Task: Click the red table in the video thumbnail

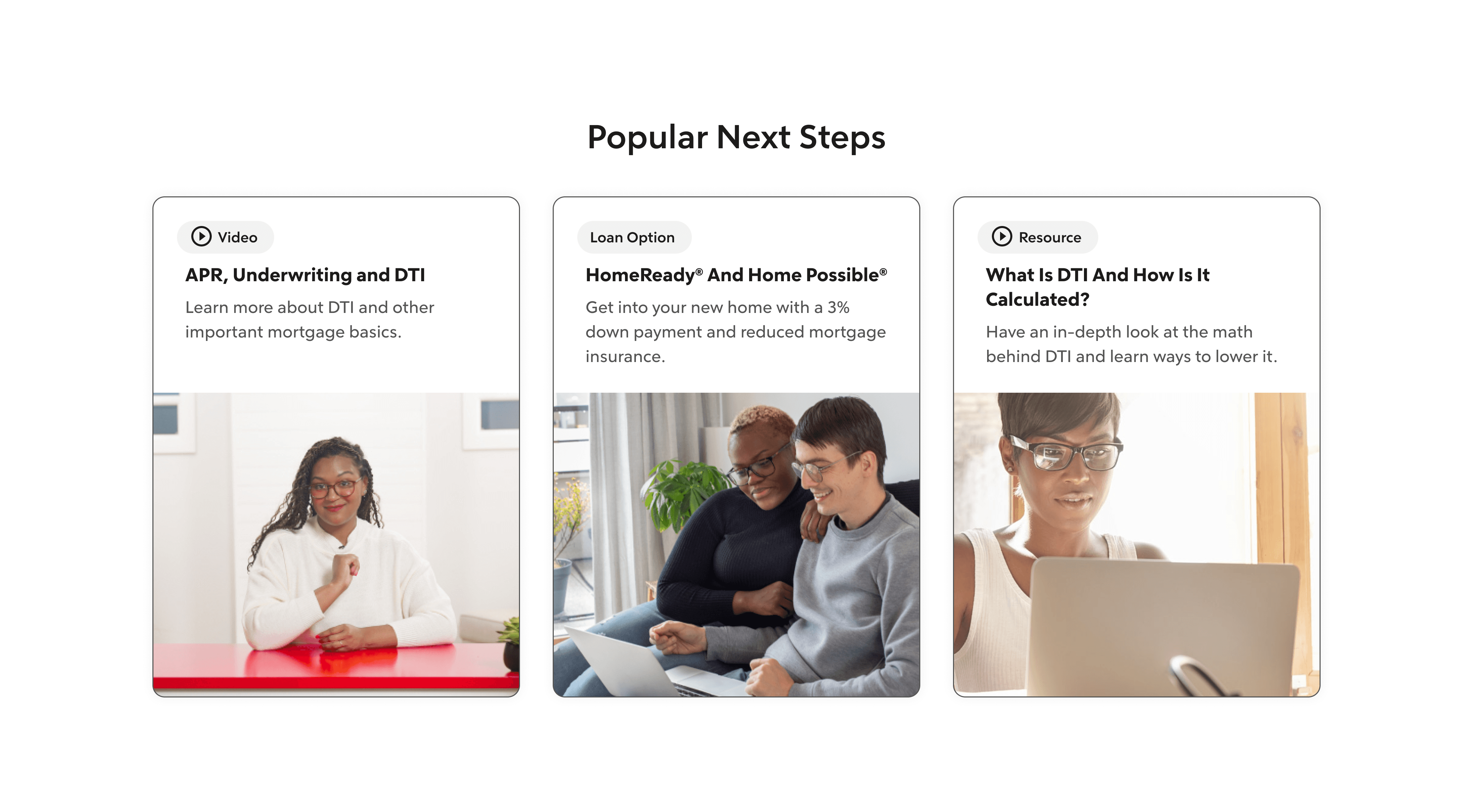Action: (x=336, y=666)
